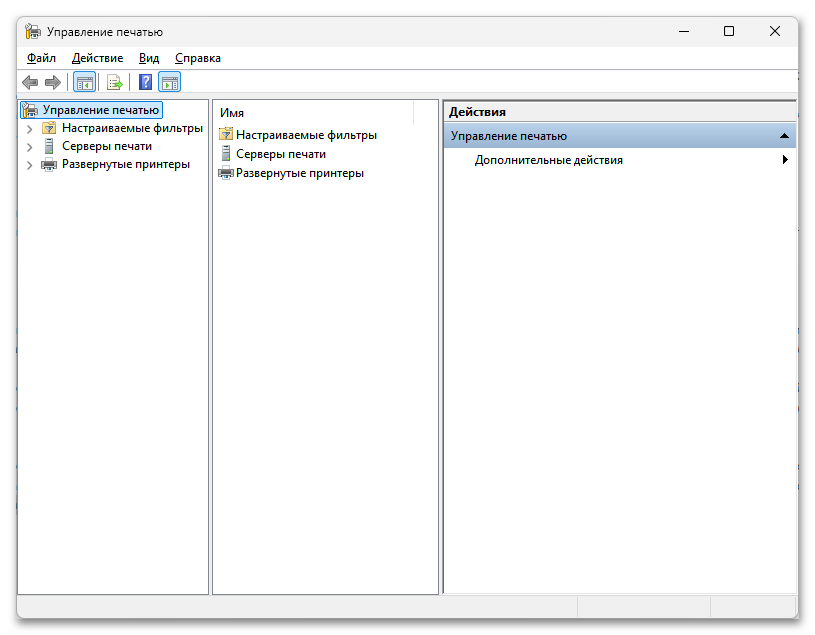815x635 pixels.
Task: Collapse the Управление печатью actions section arrow
Action: click(x=784, y=136)
